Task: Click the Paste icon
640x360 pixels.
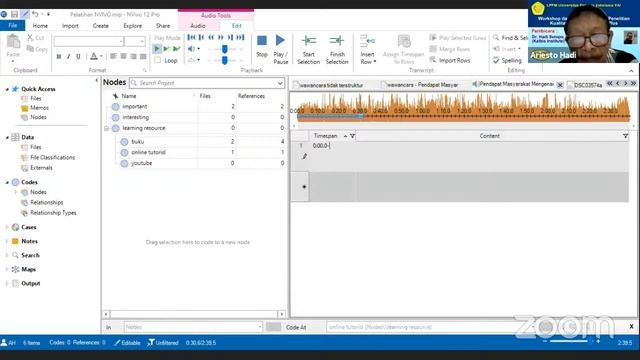Action: (13, 42)
